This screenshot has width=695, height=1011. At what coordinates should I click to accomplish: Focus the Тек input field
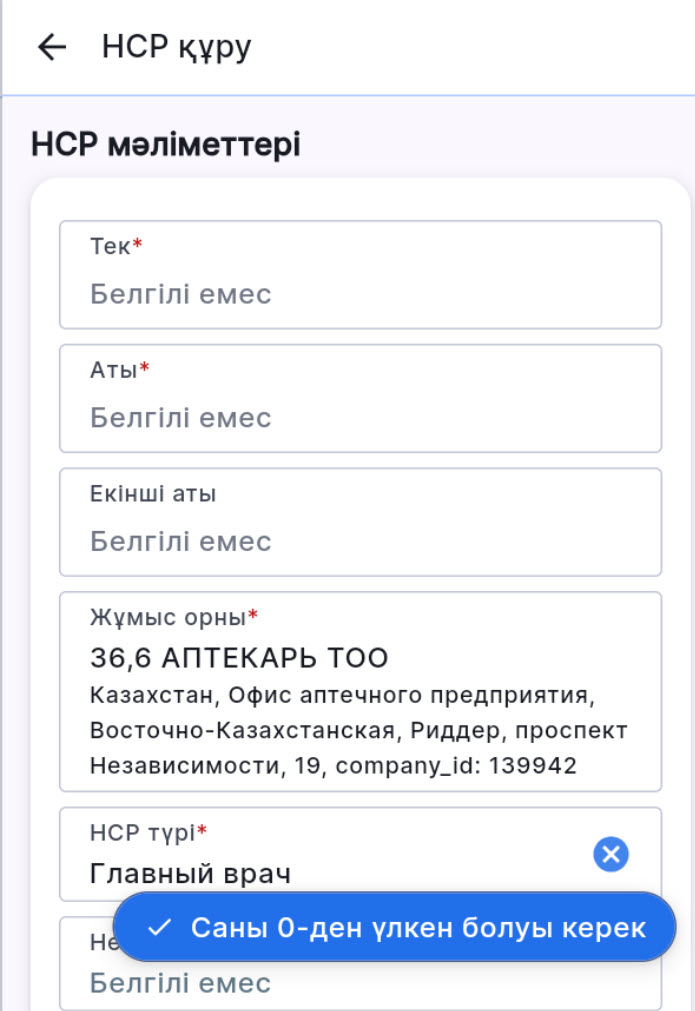360,294
